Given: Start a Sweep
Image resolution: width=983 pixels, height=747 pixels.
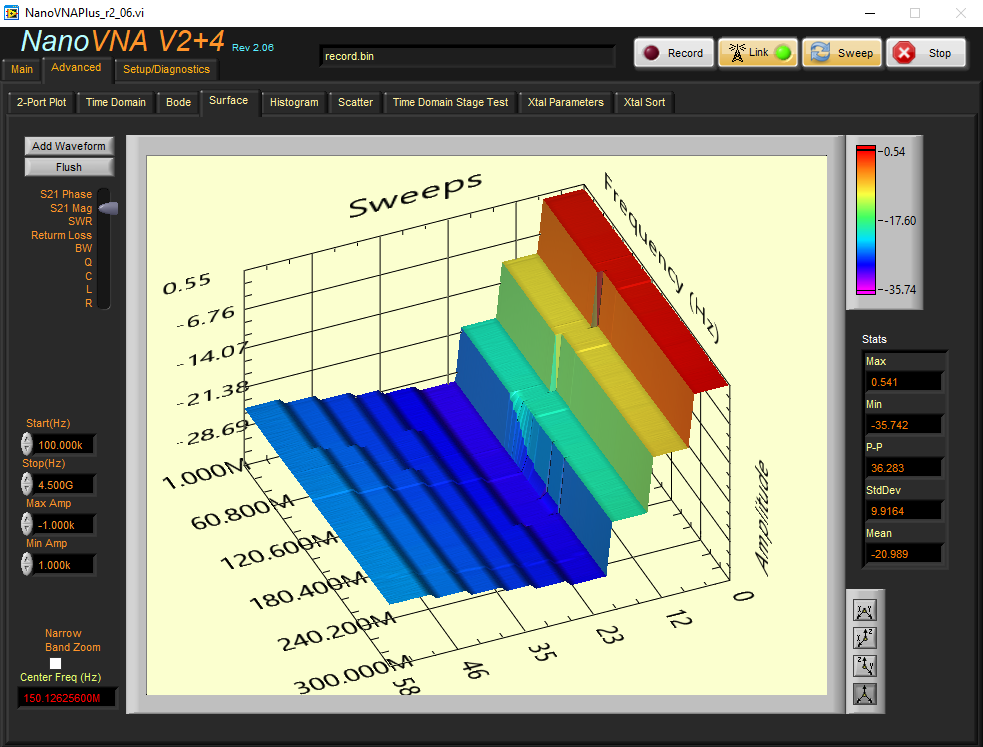Looking at the screenshot, I should pos(842,53).
